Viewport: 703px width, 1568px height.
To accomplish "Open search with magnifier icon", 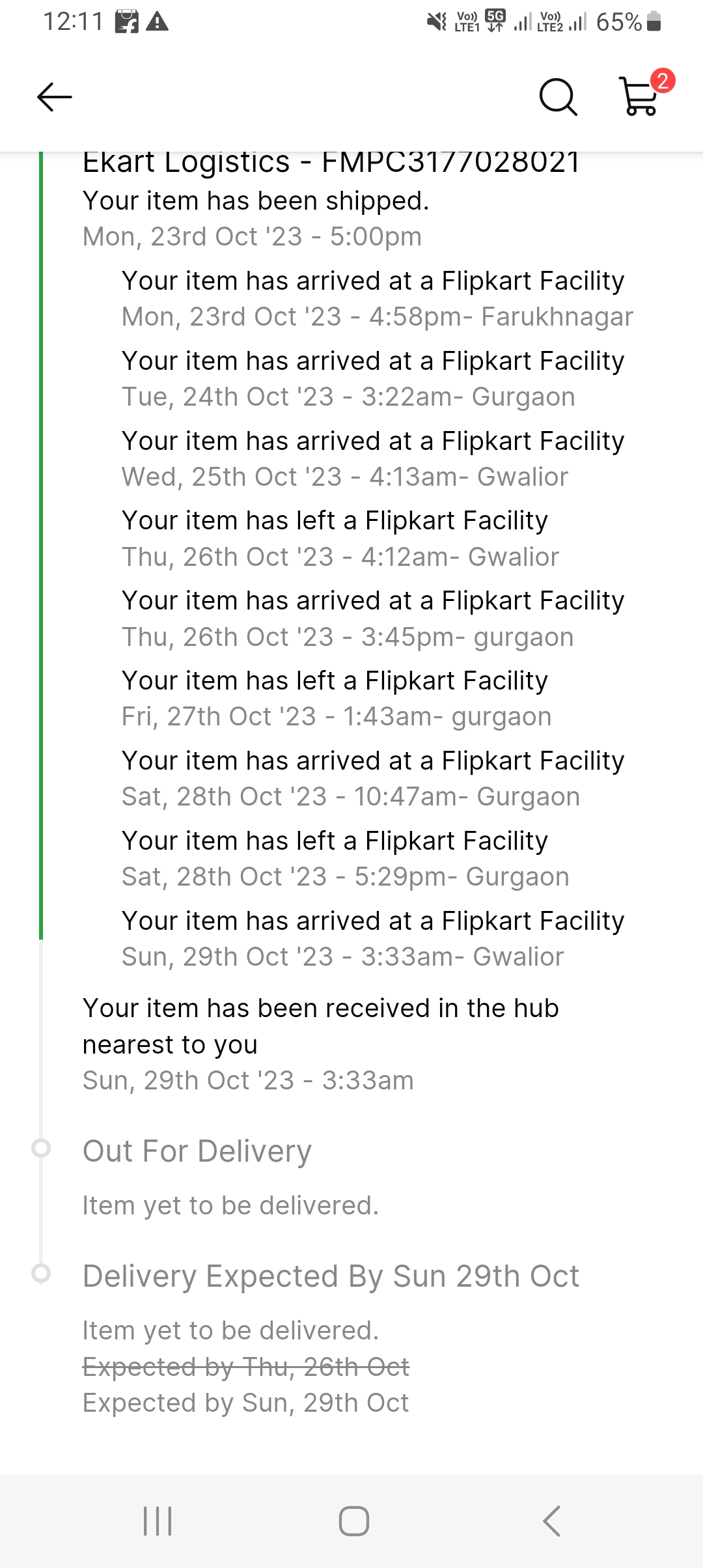I will pyautogui.click(x=558, y=98).
